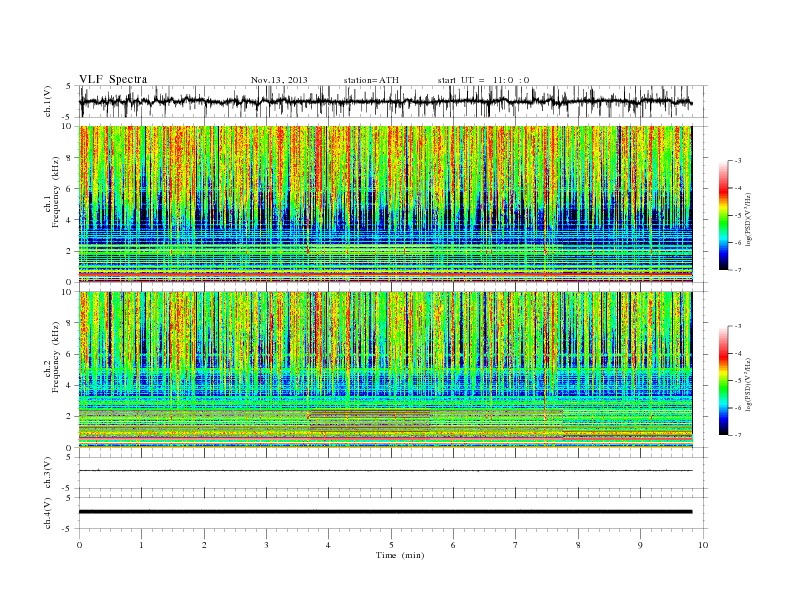The image size is (792, 612).
Task: Click the "3" tick on the time axis
Action: (266, 545)
